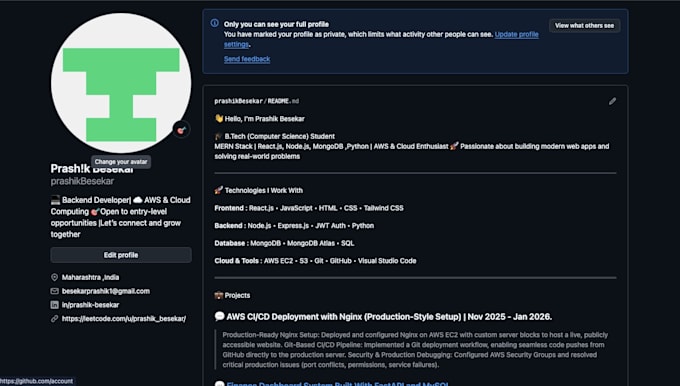Open the prashikBesekar repository link in README header
Image resolution: width=680 pixels, height=386 pixels.
[x=239, y=101]
